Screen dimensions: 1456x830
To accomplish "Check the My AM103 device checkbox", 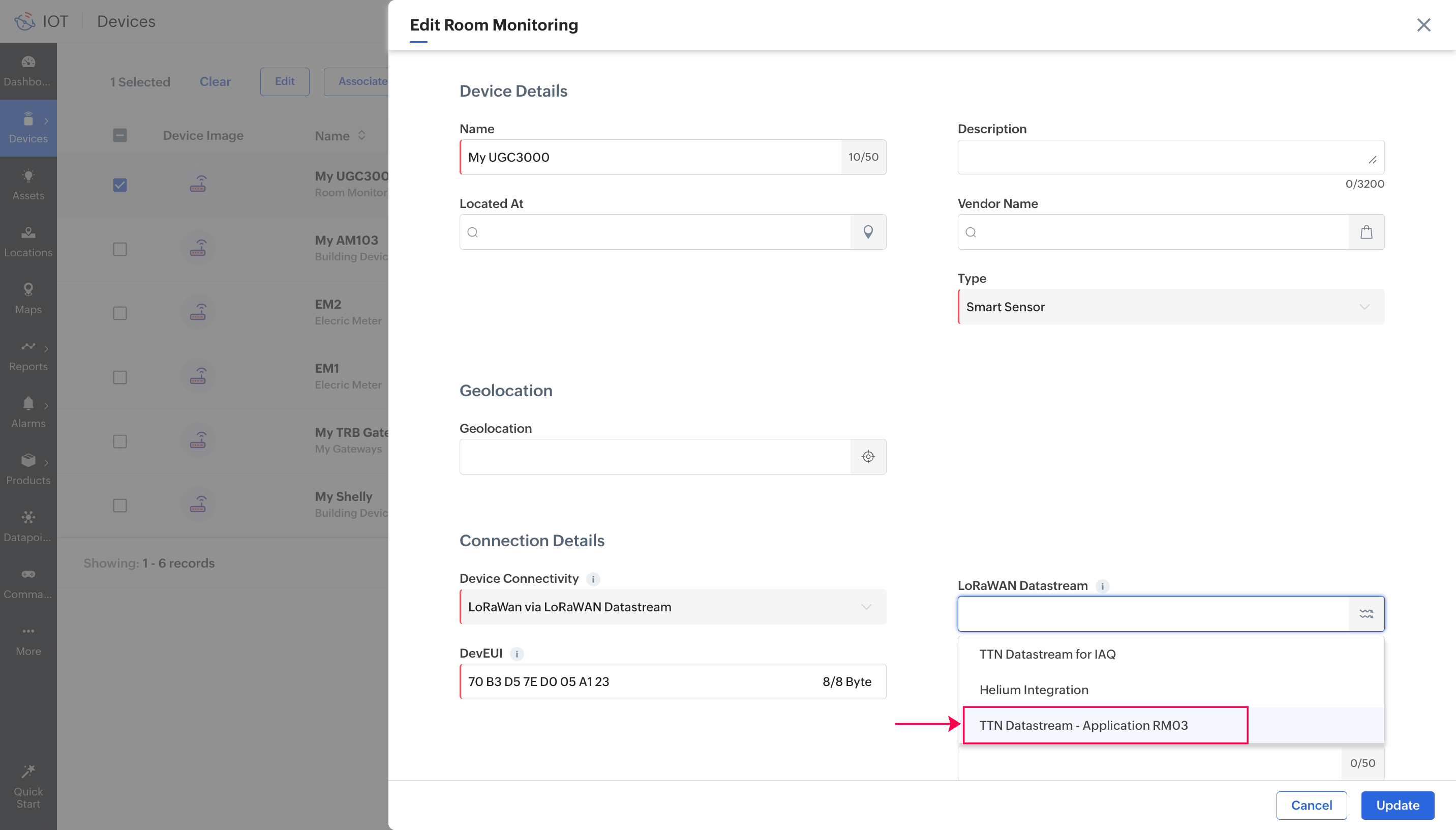I will 119,249.
